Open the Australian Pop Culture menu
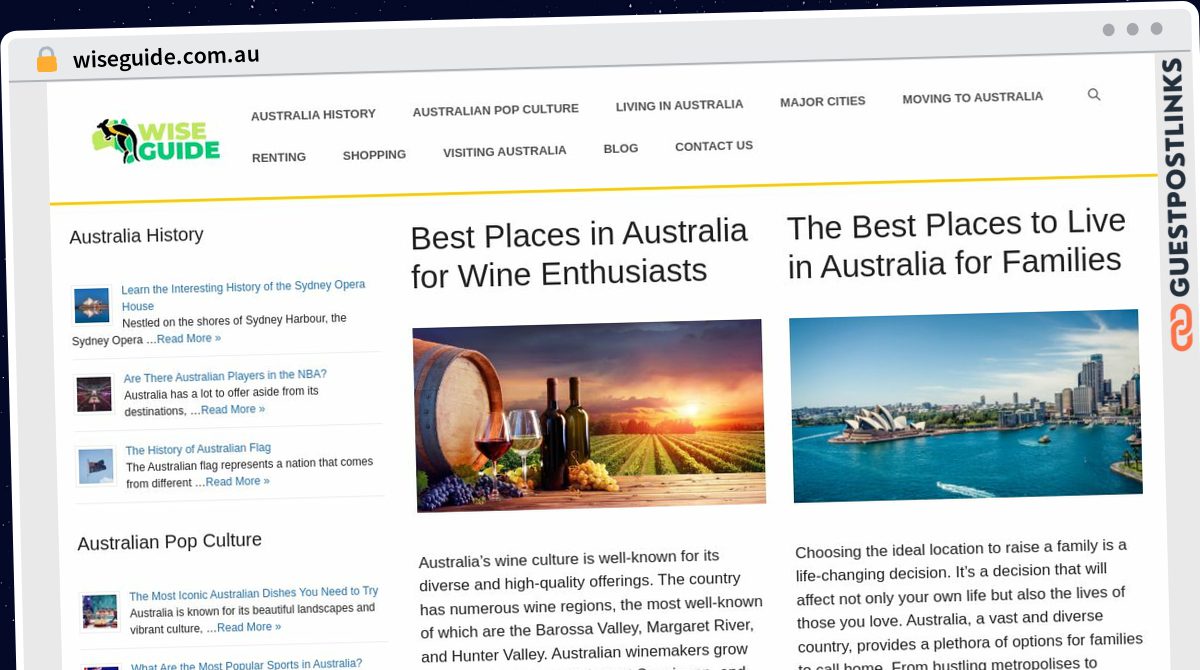Screen dimensions: 1200x670 495,110
